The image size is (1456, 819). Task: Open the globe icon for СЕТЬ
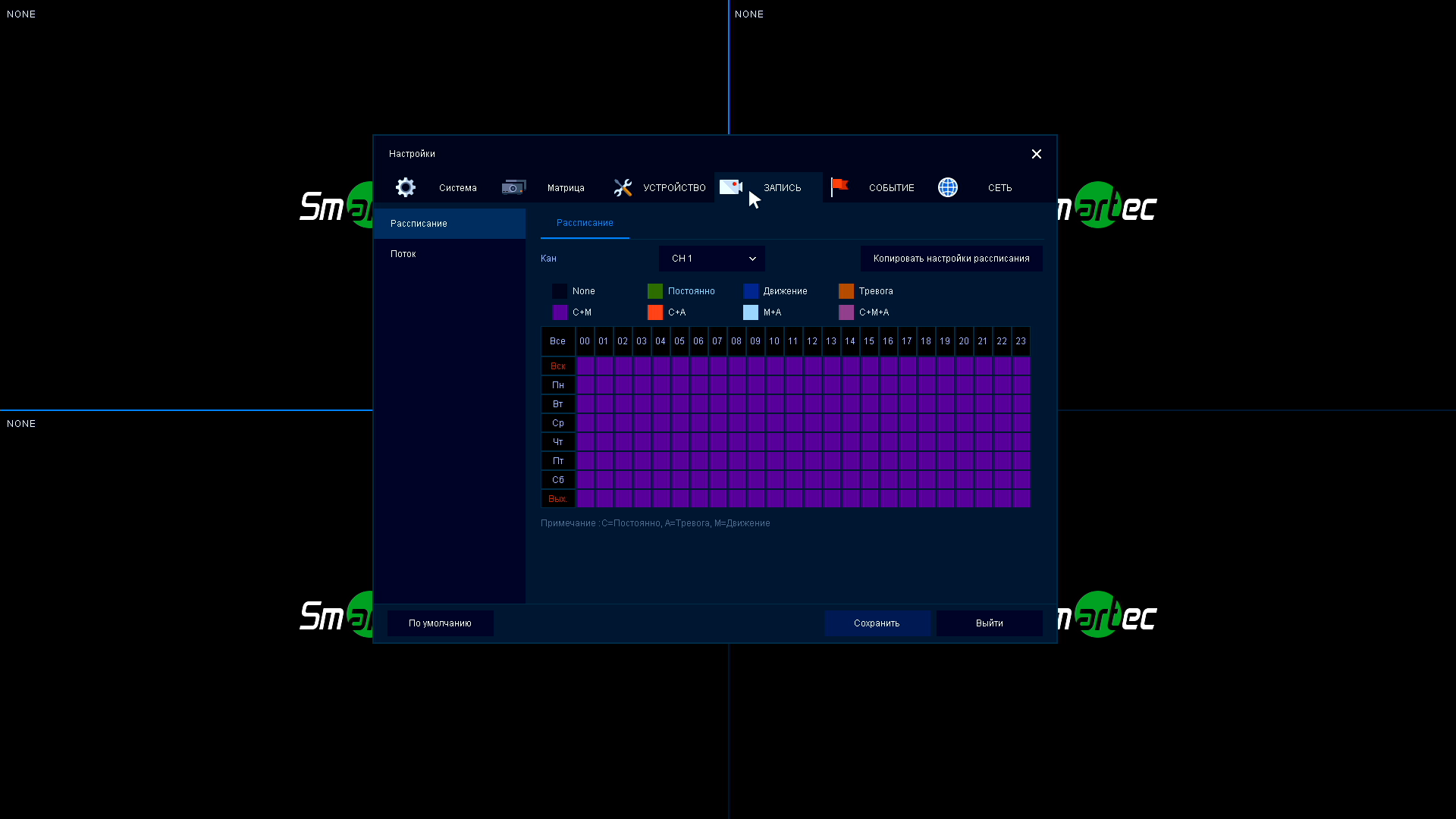[x=948, y=187]
